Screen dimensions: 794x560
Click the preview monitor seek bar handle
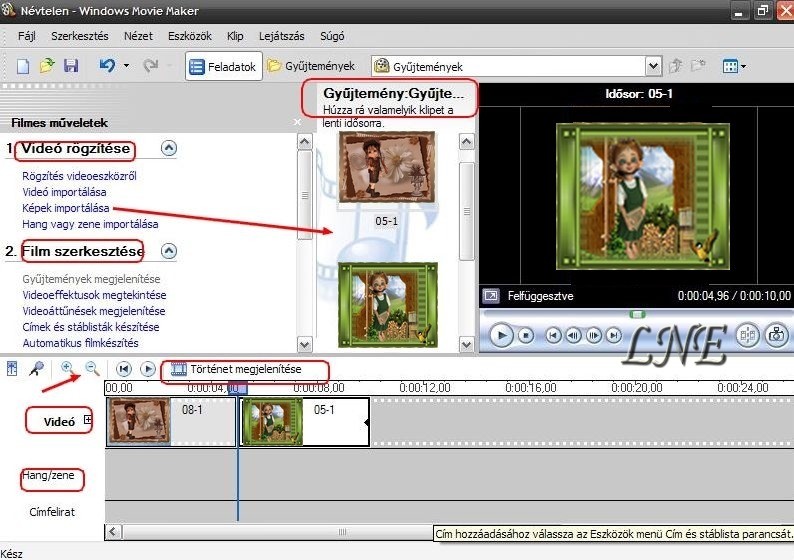[x=638, y=314]
